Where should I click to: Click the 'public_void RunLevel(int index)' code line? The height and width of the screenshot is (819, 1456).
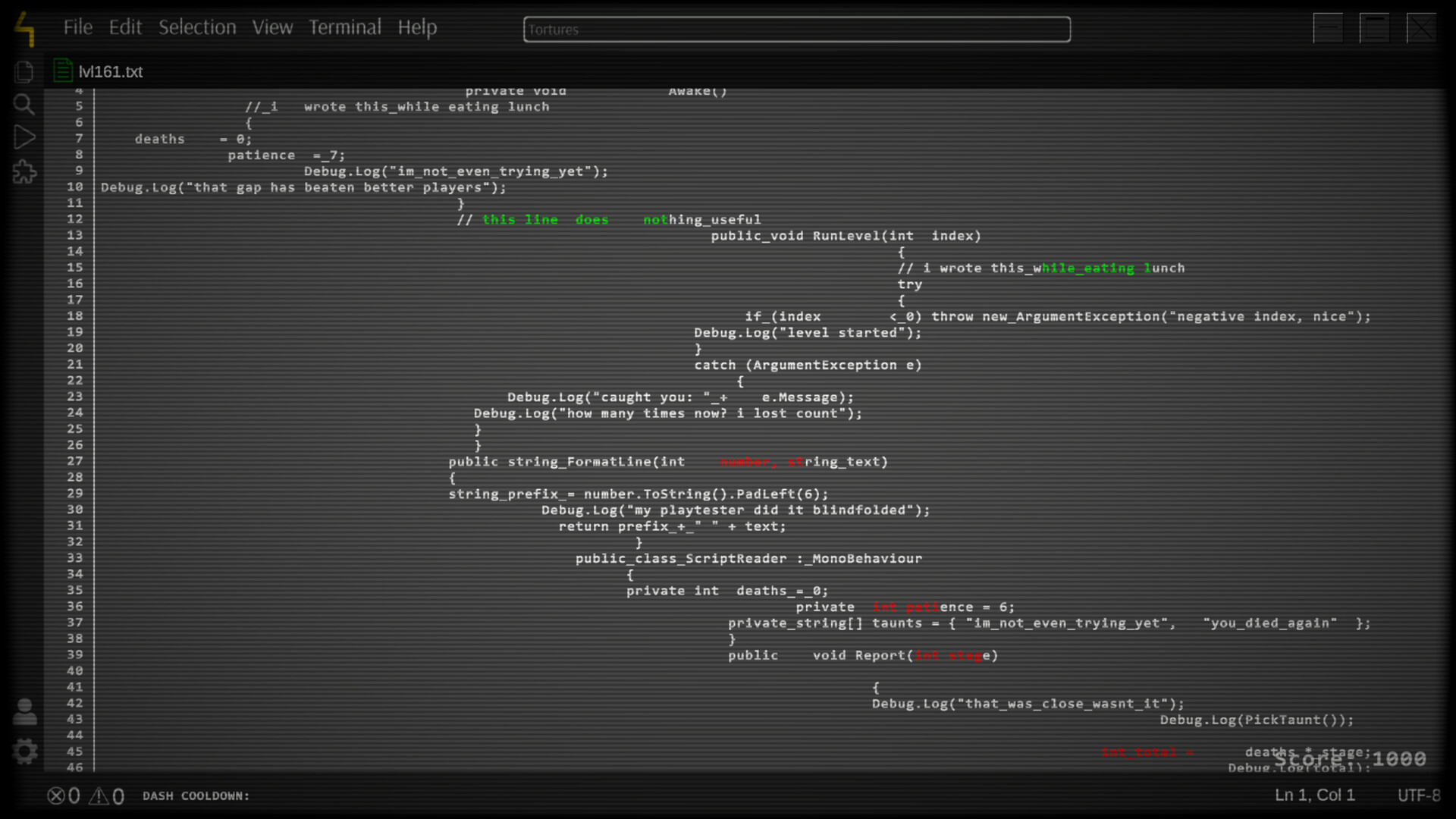(x=846, y=236)
